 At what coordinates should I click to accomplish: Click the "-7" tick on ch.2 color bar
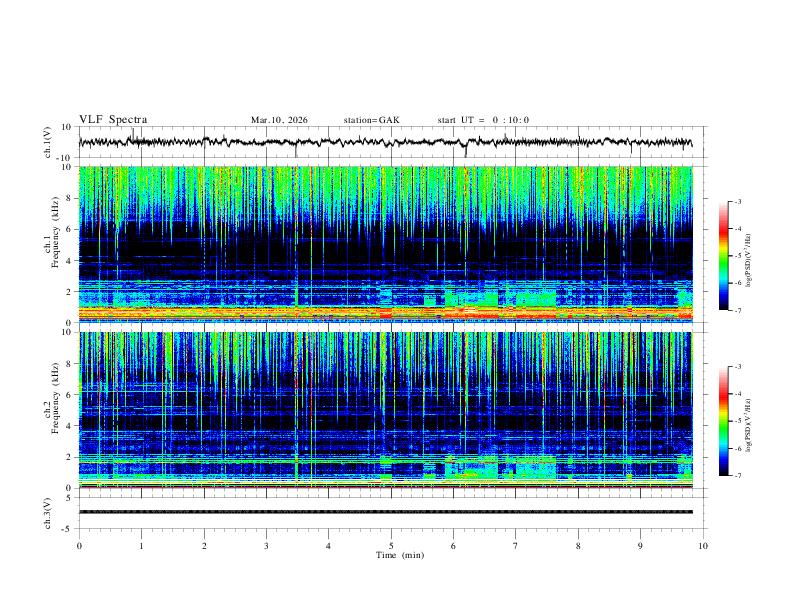click(738, 475)
